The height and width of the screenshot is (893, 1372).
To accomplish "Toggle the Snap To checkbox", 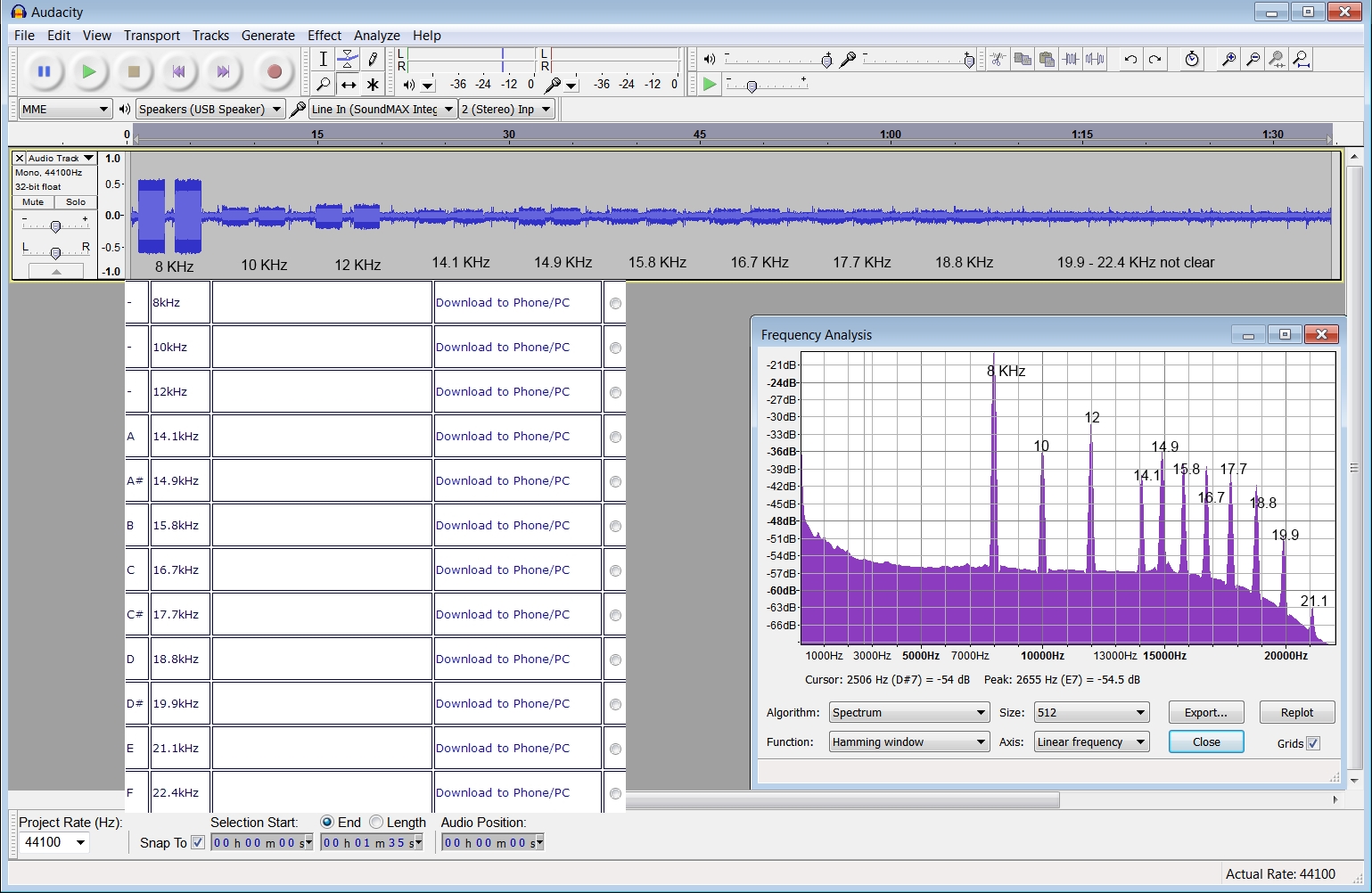I will [x=198, y=842].
